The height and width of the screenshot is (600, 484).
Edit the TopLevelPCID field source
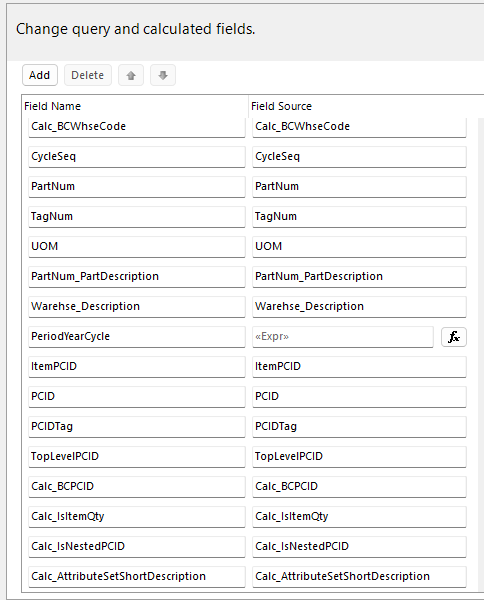point(359,457)
